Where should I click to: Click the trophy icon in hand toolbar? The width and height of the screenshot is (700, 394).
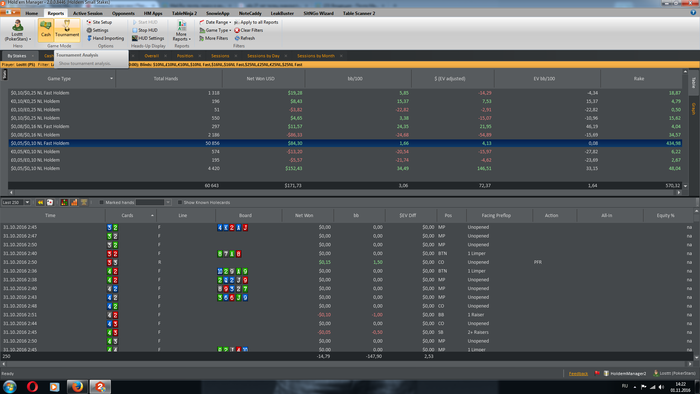pos(84,202)
